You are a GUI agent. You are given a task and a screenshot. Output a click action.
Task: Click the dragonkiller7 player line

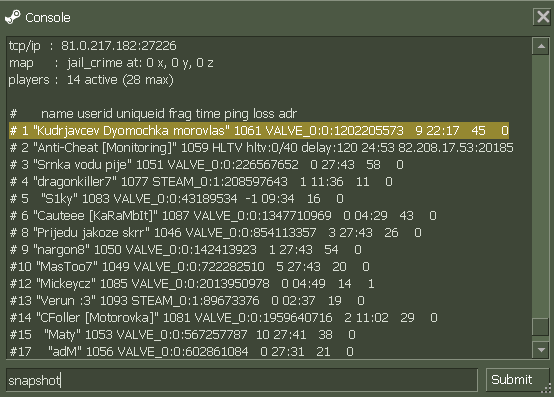201,182
